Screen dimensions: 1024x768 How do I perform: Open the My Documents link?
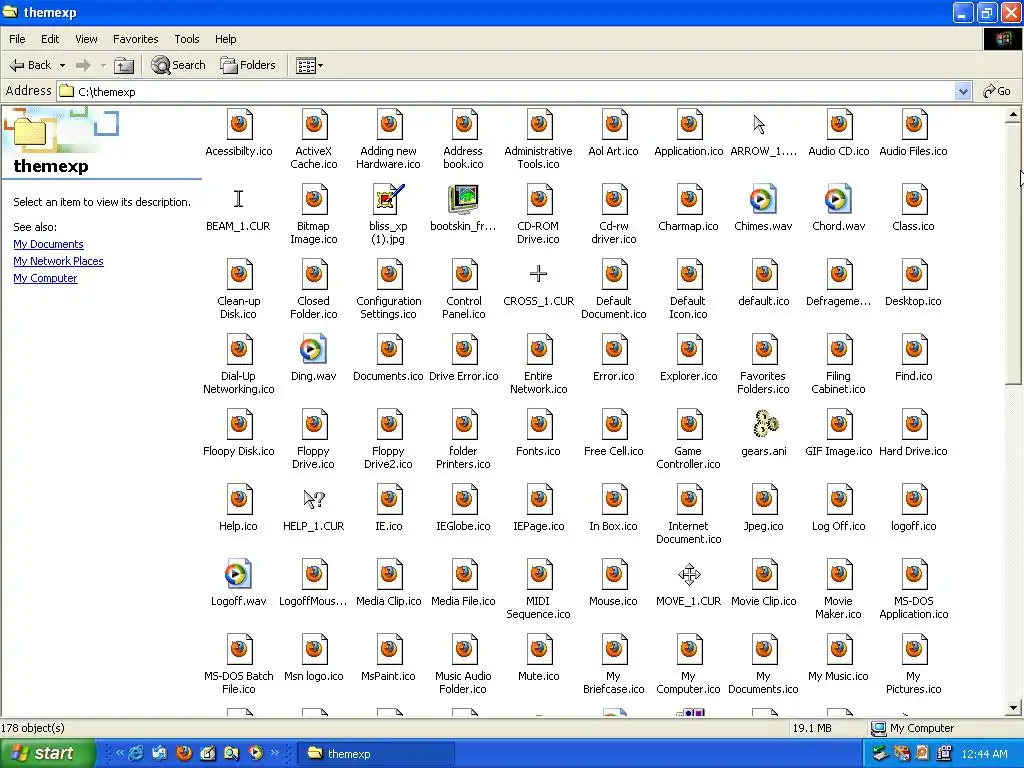48,244
